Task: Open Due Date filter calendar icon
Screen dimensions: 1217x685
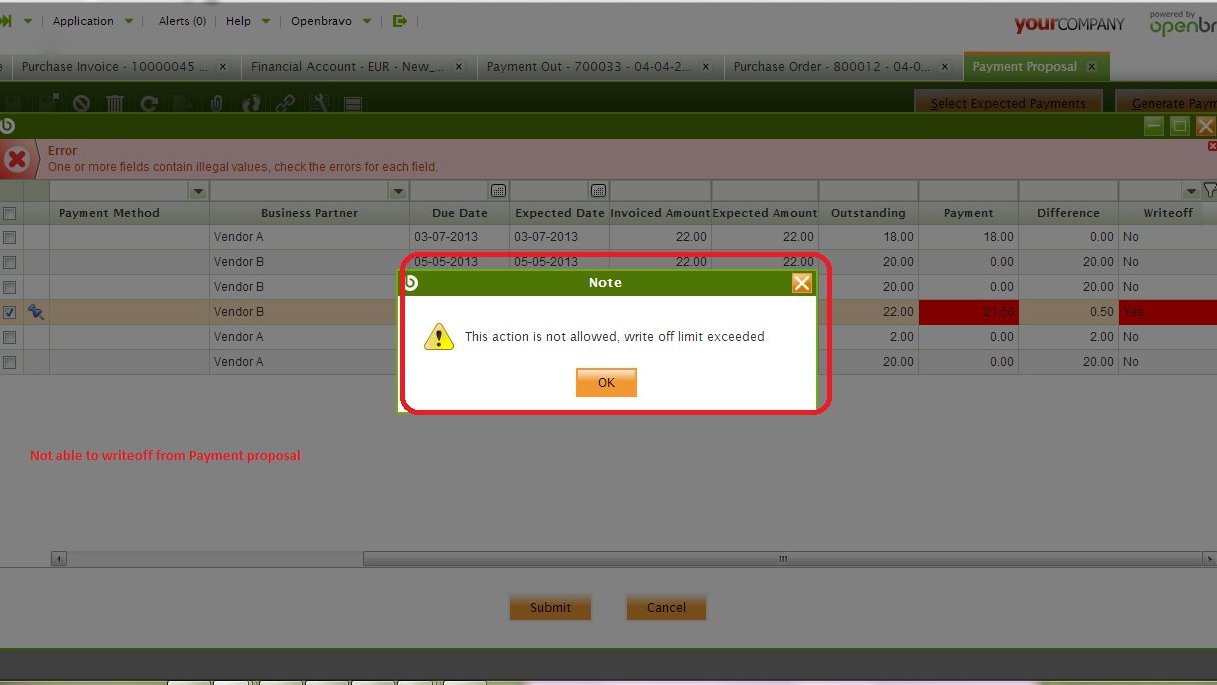Action: [498, 190]
